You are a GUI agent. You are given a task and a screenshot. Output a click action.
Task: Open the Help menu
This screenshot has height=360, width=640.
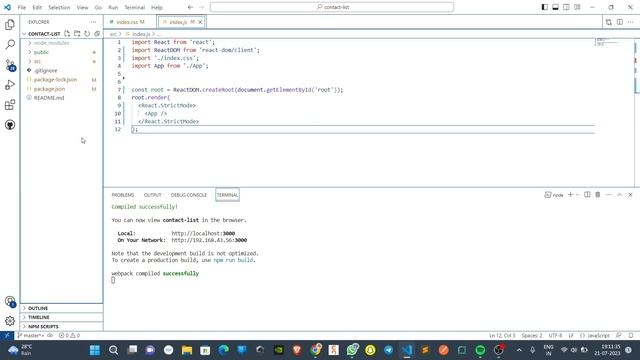[157, 7]
